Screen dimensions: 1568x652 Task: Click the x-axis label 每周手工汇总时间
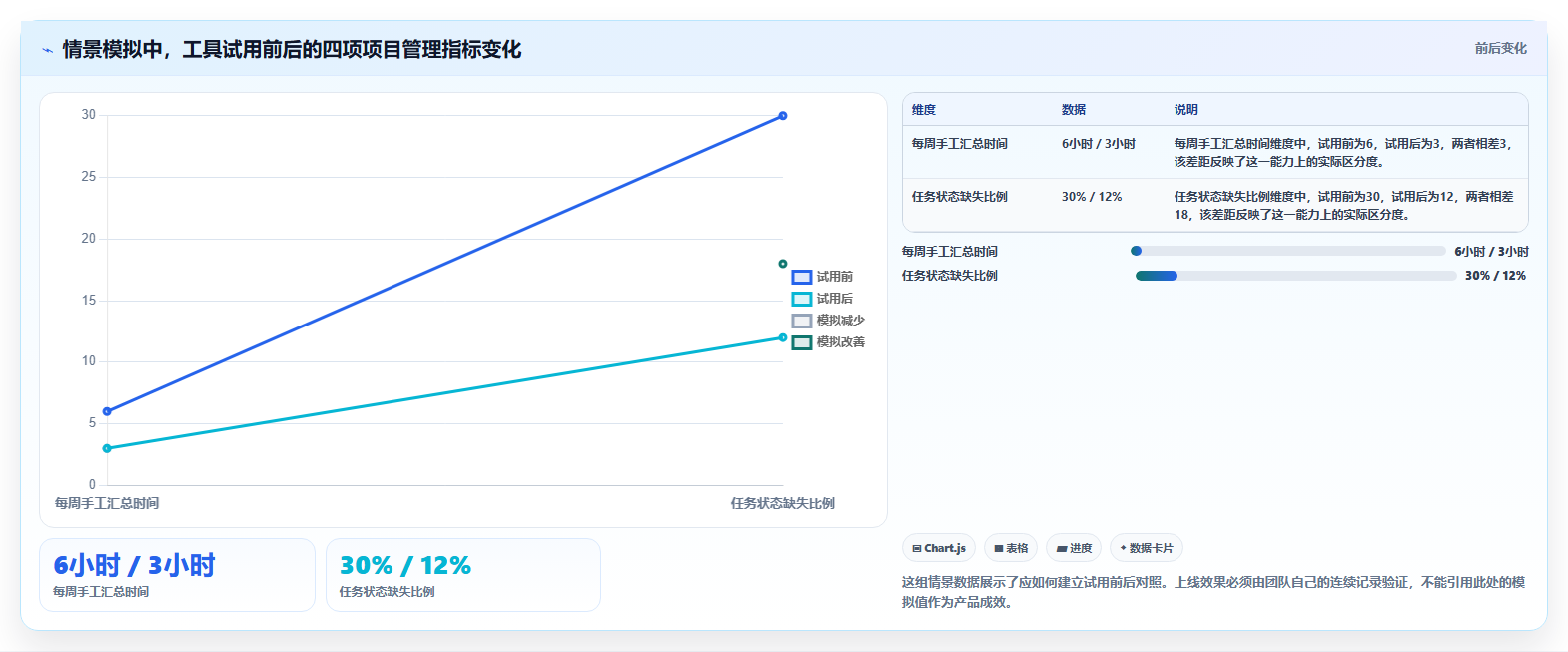click(107, 503)
